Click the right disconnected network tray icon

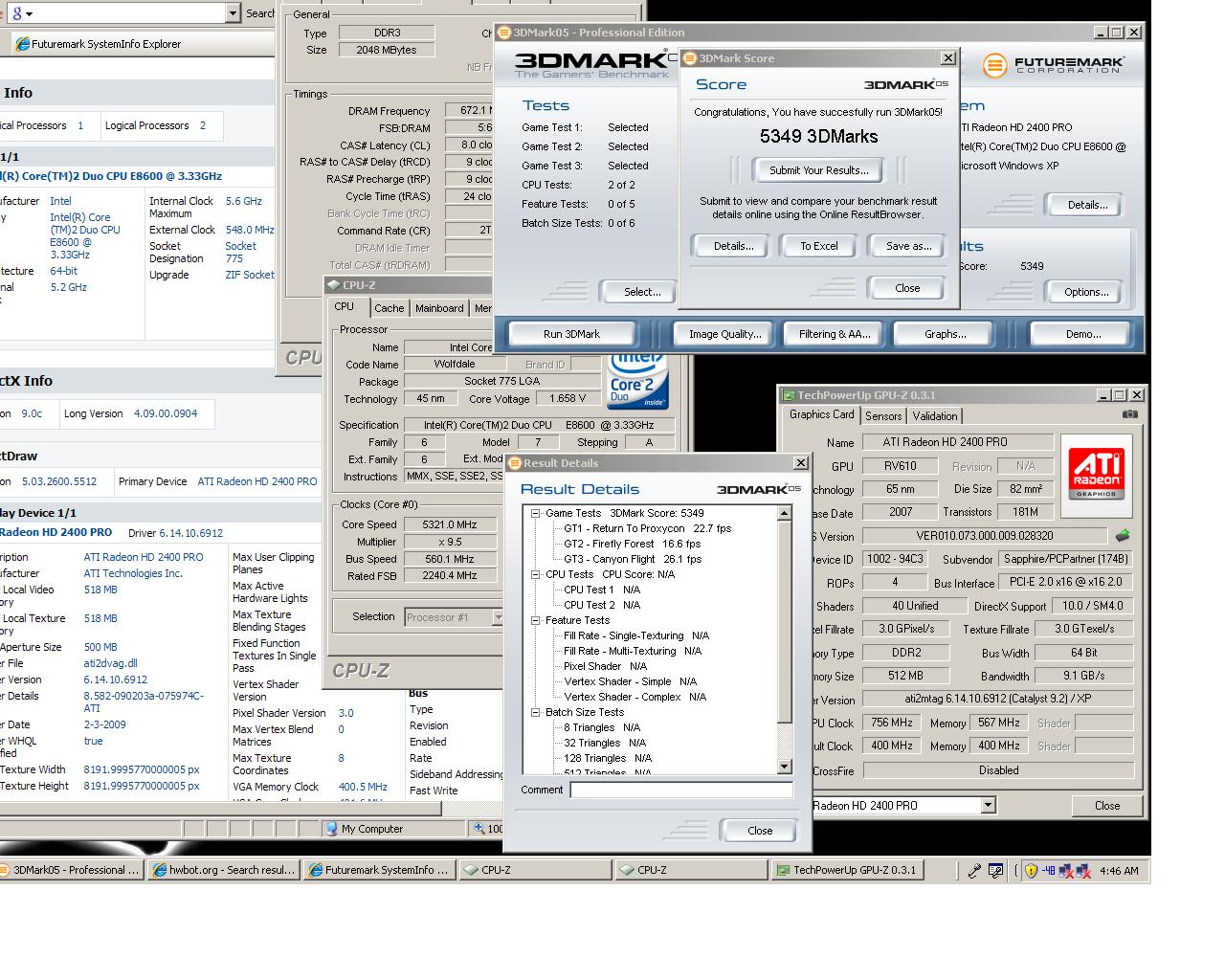coord(1083,871)
